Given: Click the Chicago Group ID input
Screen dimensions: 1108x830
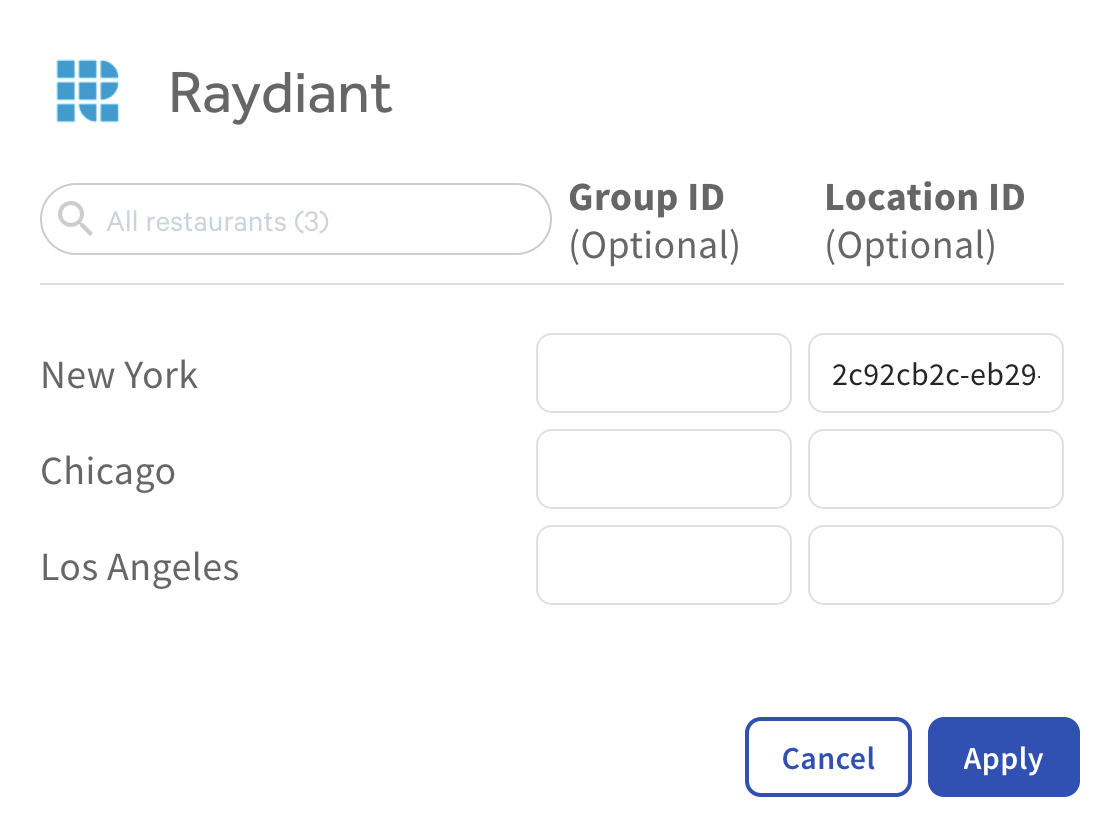Looking at the screenshot, I should tap(664, 469).
